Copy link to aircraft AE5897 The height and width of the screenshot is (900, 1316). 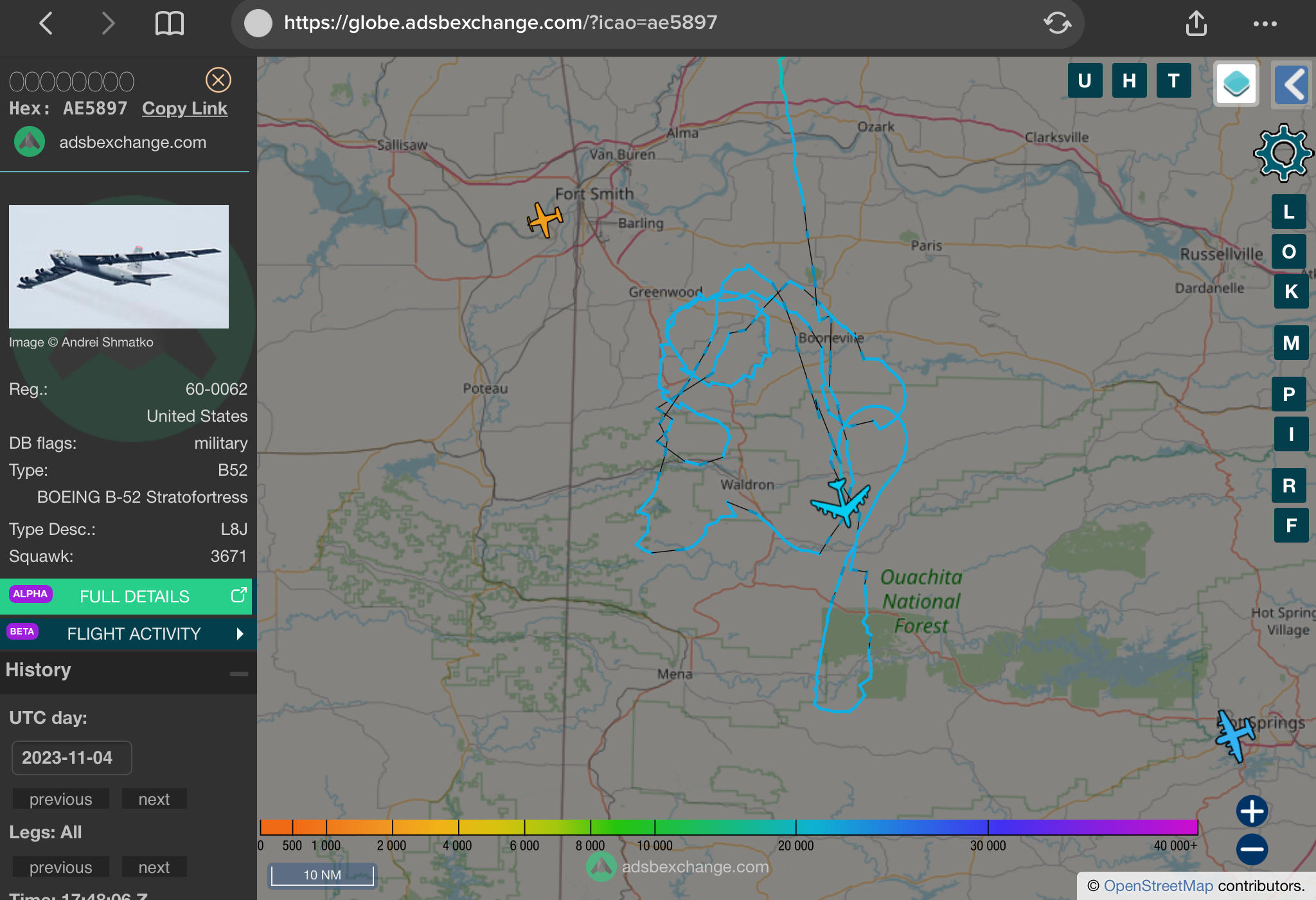coord(184,108)
